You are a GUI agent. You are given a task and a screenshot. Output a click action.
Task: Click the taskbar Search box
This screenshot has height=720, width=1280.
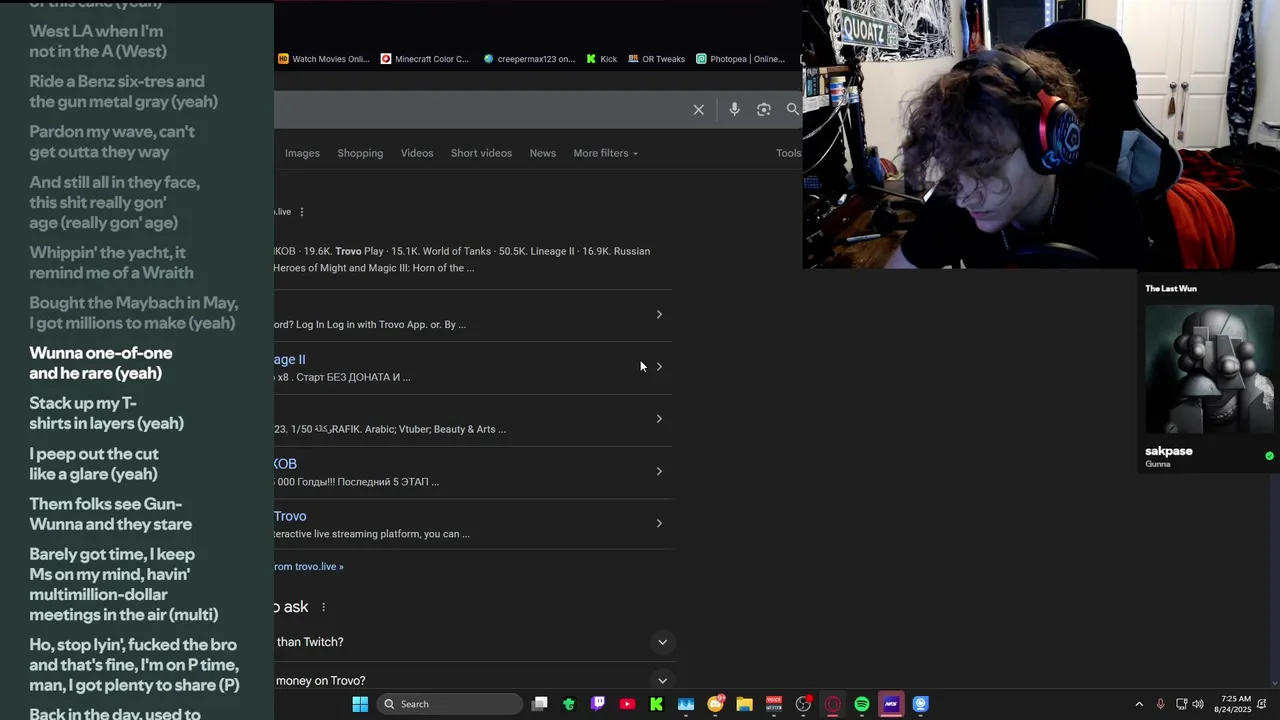450,704
